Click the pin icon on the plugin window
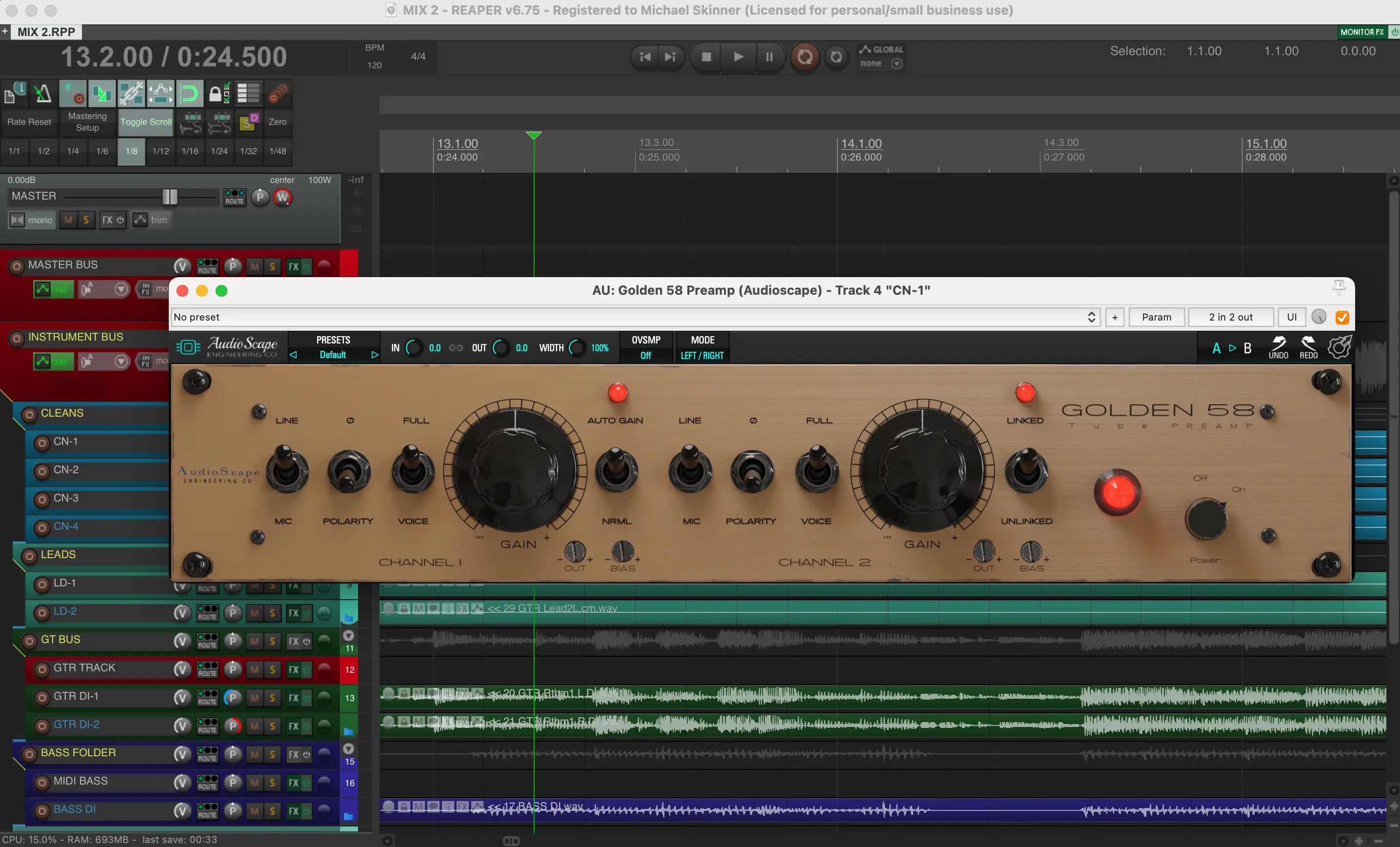The height and width of the screenshot is (847, 1400). [x=1339, y=287]
